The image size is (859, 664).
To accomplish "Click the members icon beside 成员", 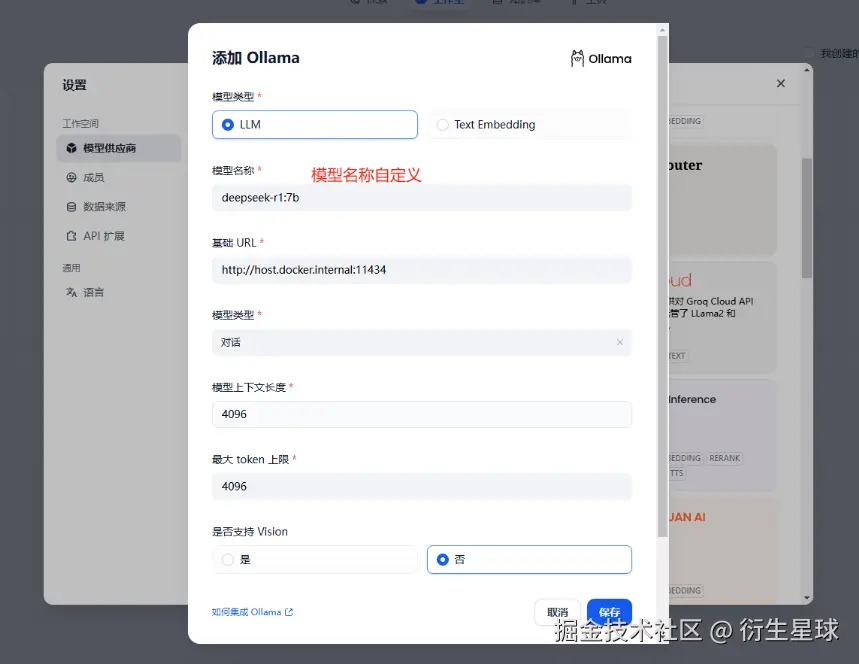I will pos(71,178).
